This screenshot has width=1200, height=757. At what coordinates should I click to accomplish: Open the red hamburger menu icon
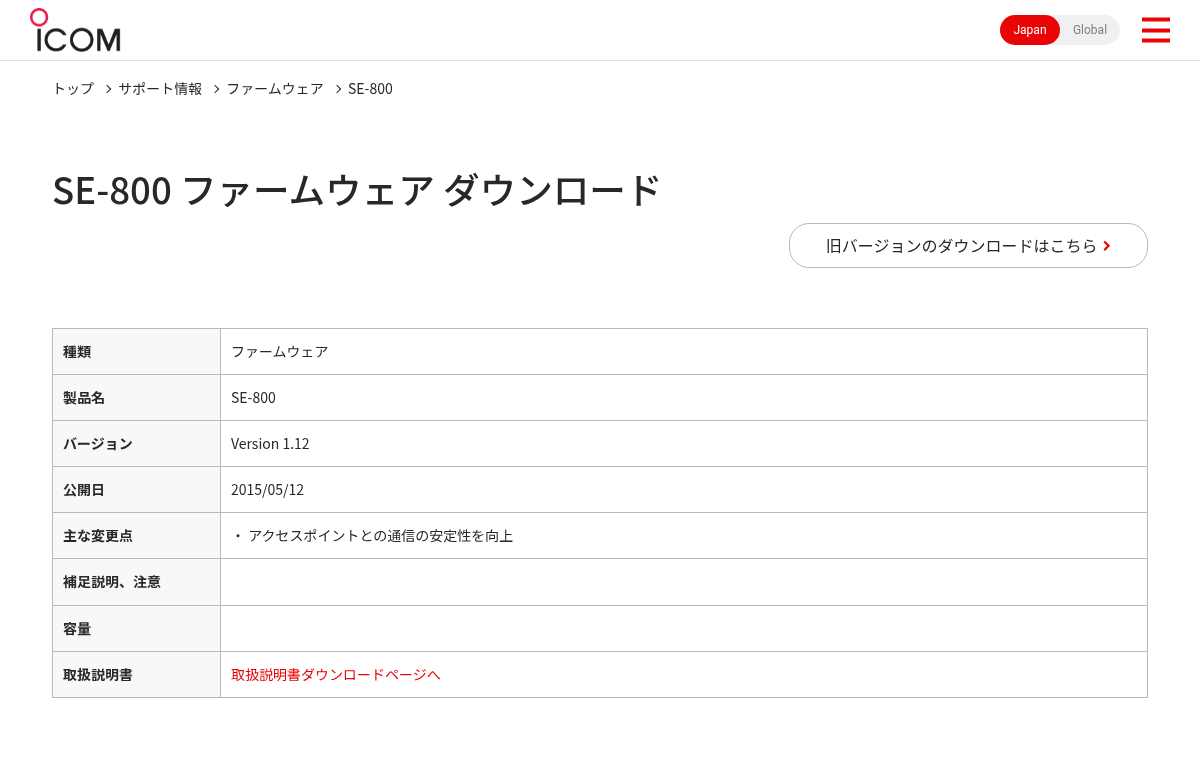[1155, 30]
